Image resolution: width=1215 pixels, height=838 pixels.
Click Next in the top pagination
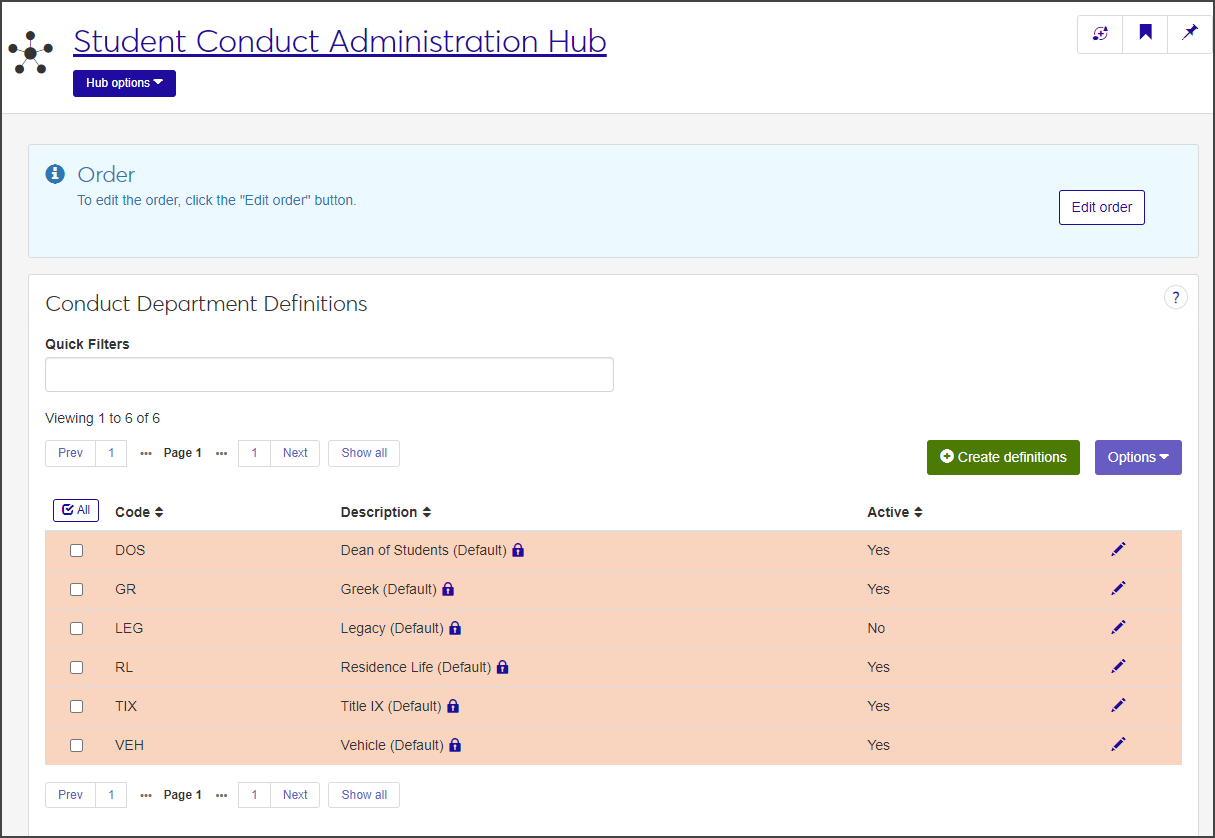(295, 453)
